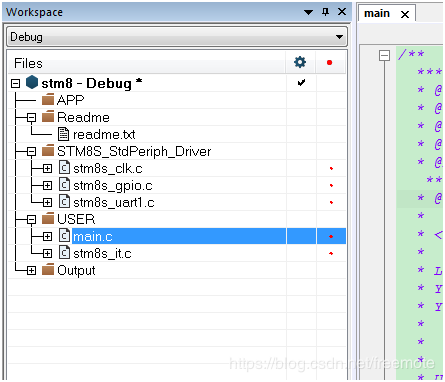Switch to the main editor tab
The image size is (445, 382).
[x=377, y=13]
